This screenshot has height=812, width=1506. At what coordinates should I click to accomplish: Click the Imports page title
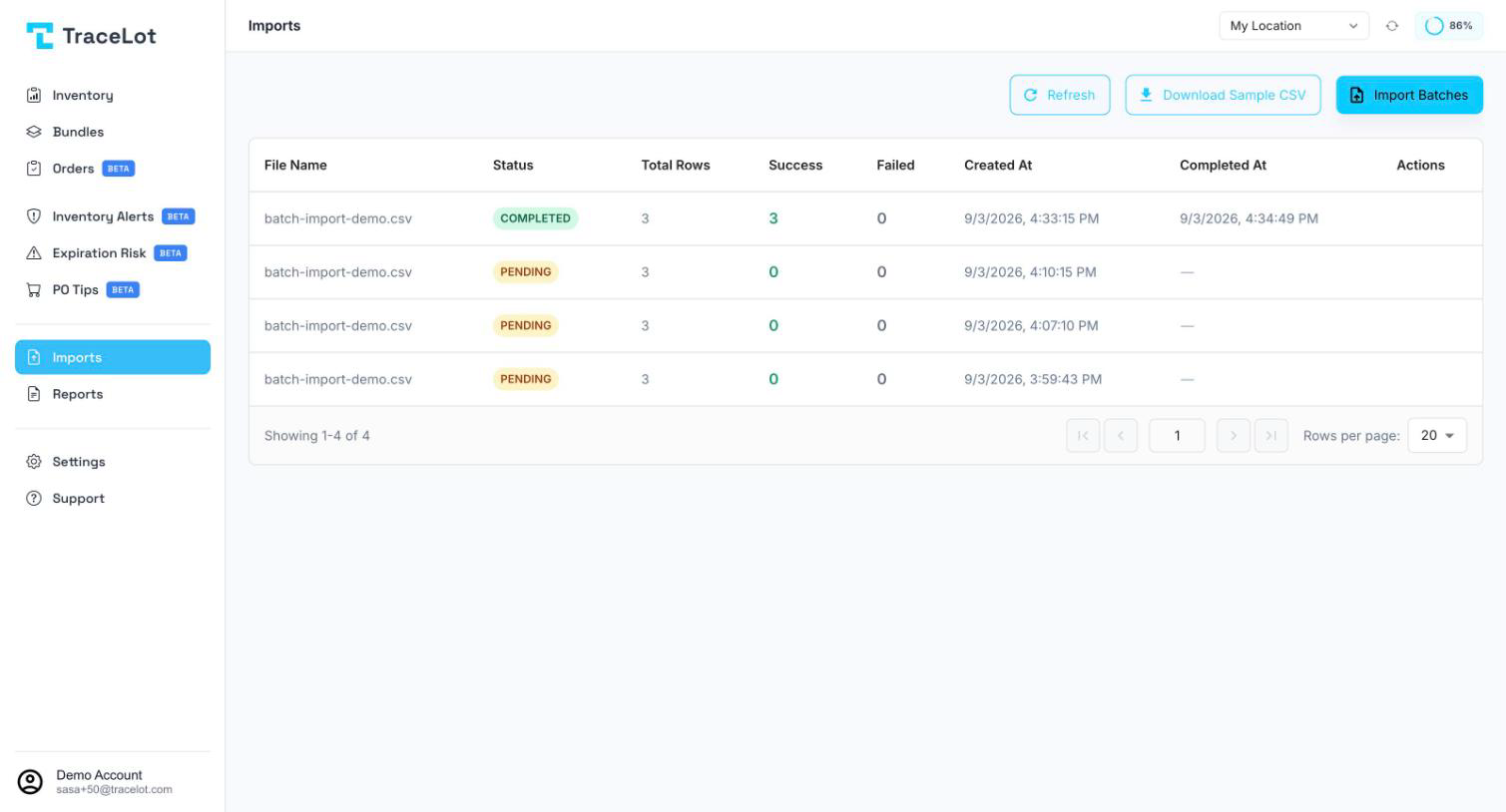tap(274, 26)
